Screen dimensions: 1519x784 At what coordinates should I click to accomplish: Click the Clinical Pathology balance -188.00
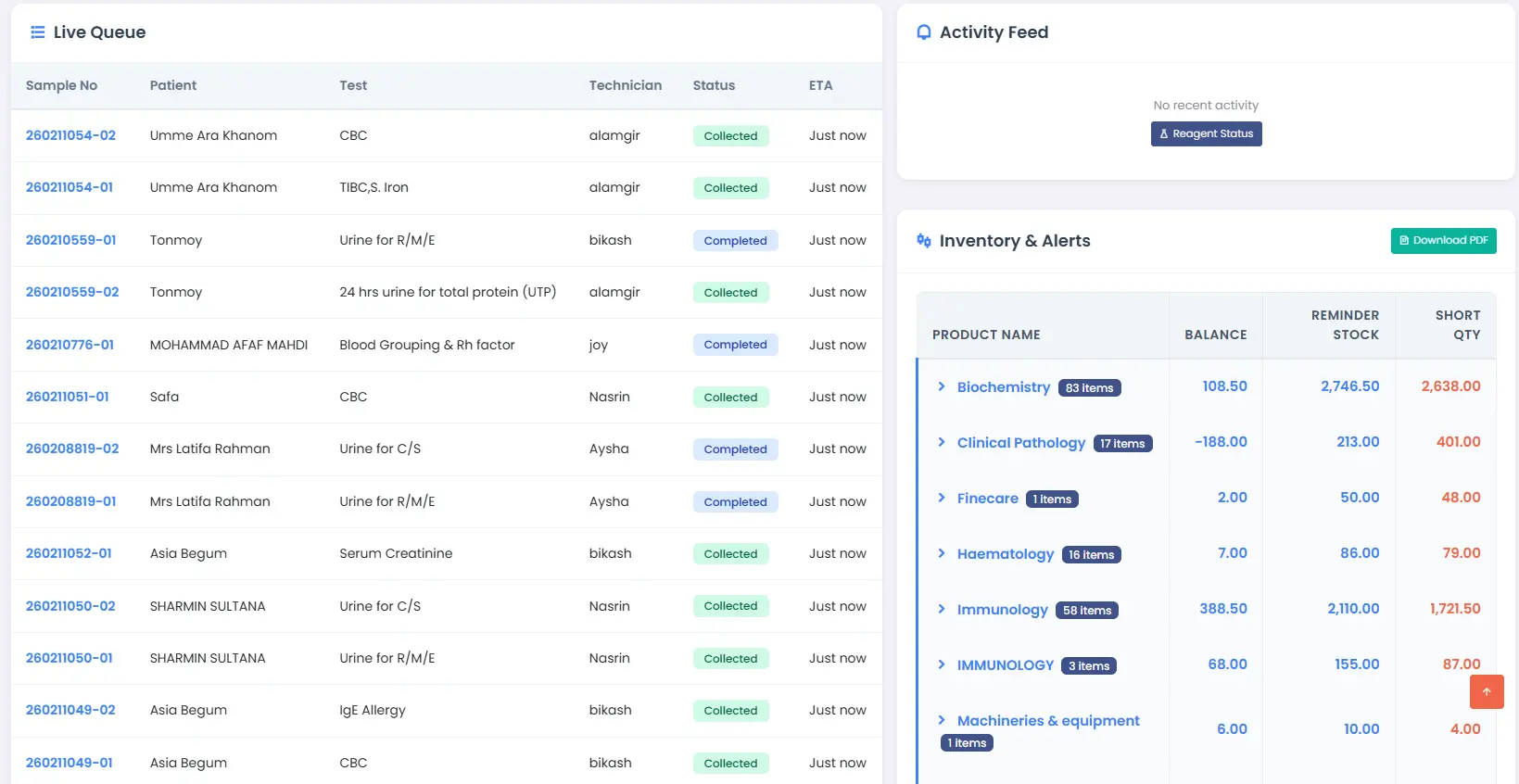click(1221, 442)
